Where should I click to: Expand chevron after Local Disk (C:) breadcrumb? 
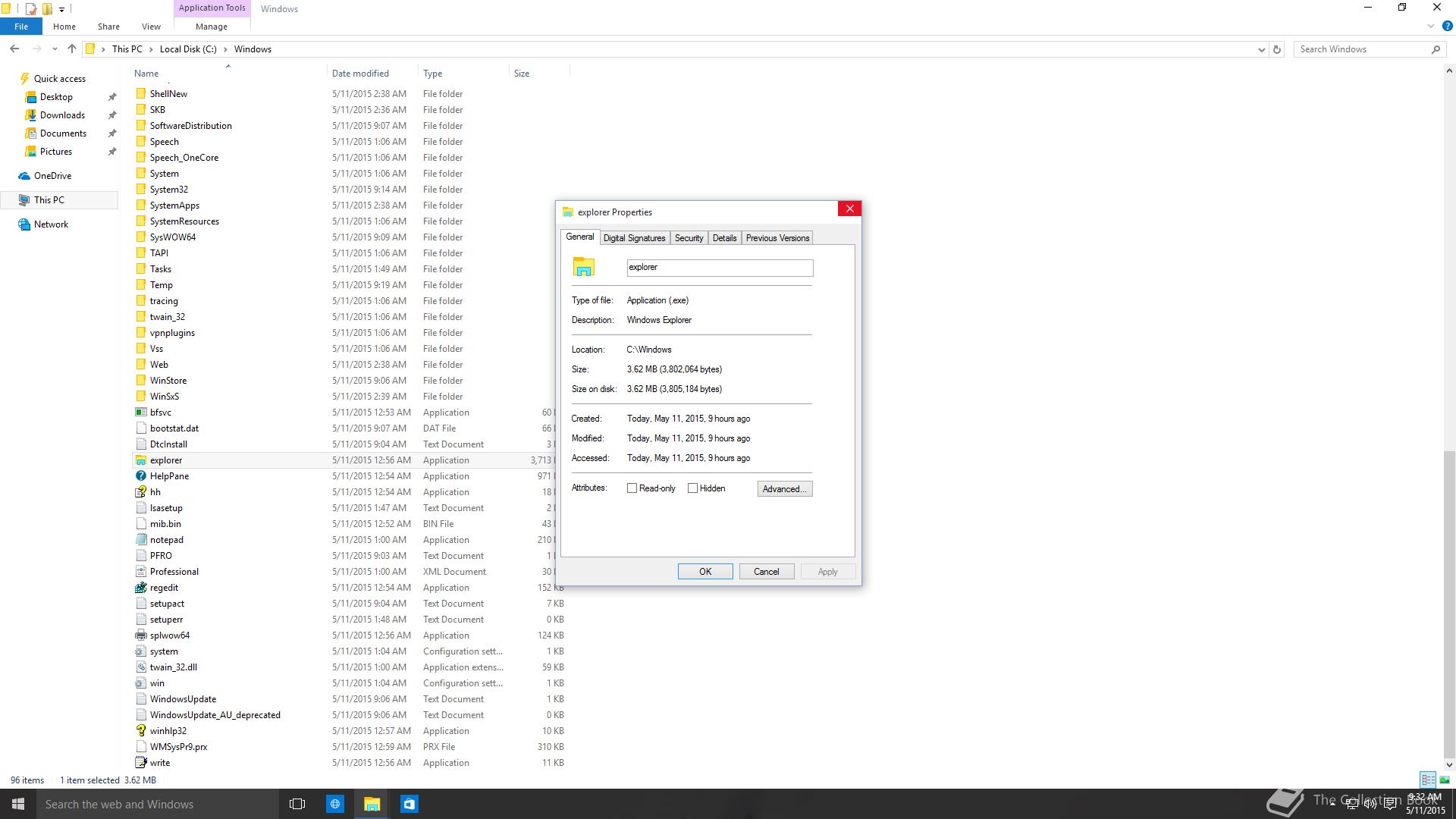point(225,49)
